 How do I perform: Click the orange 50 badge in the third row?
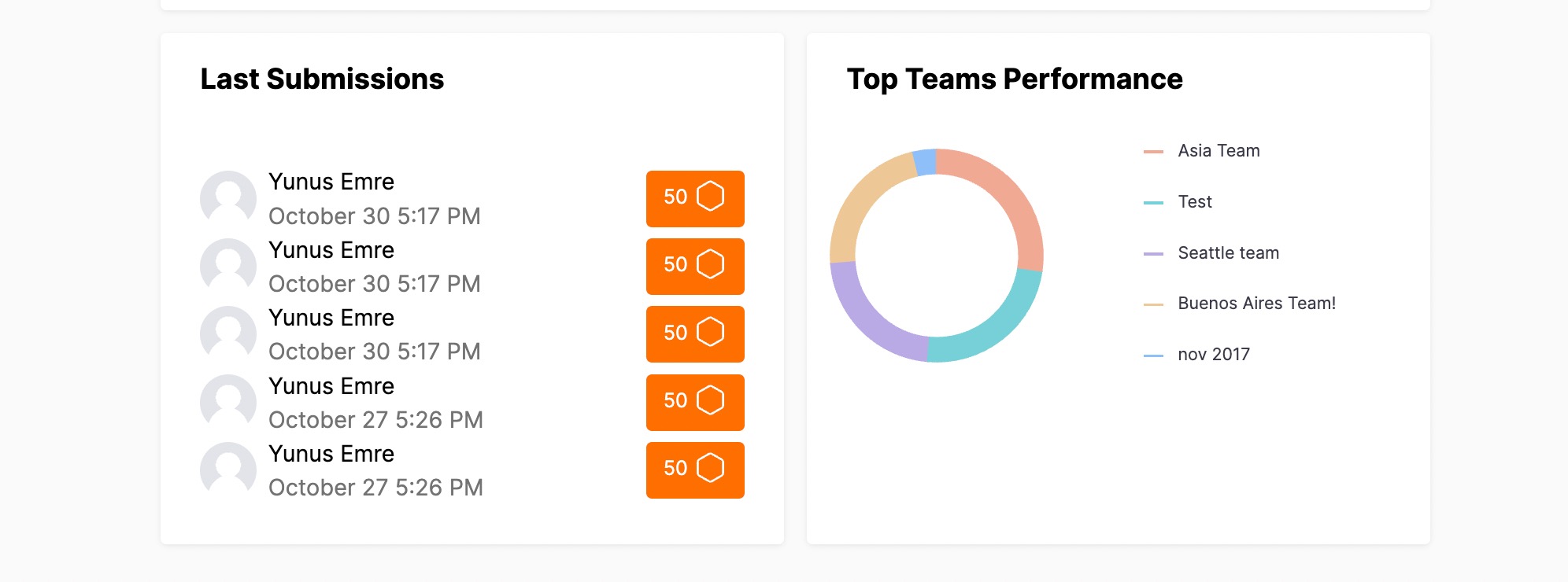694,334
